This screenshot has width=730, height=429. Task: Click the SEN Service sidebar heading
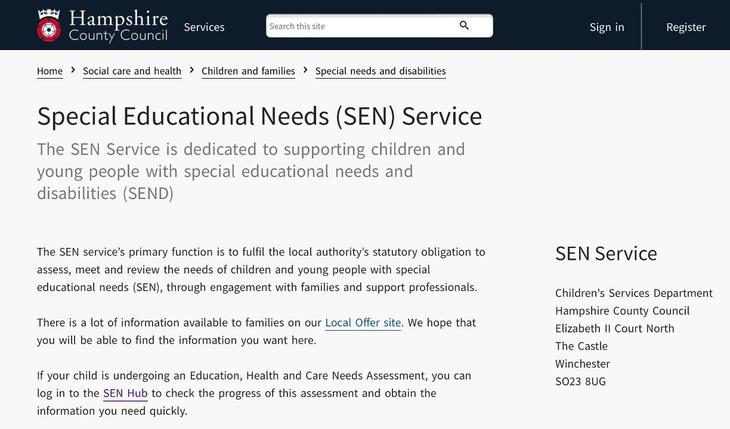coord(606,254)
